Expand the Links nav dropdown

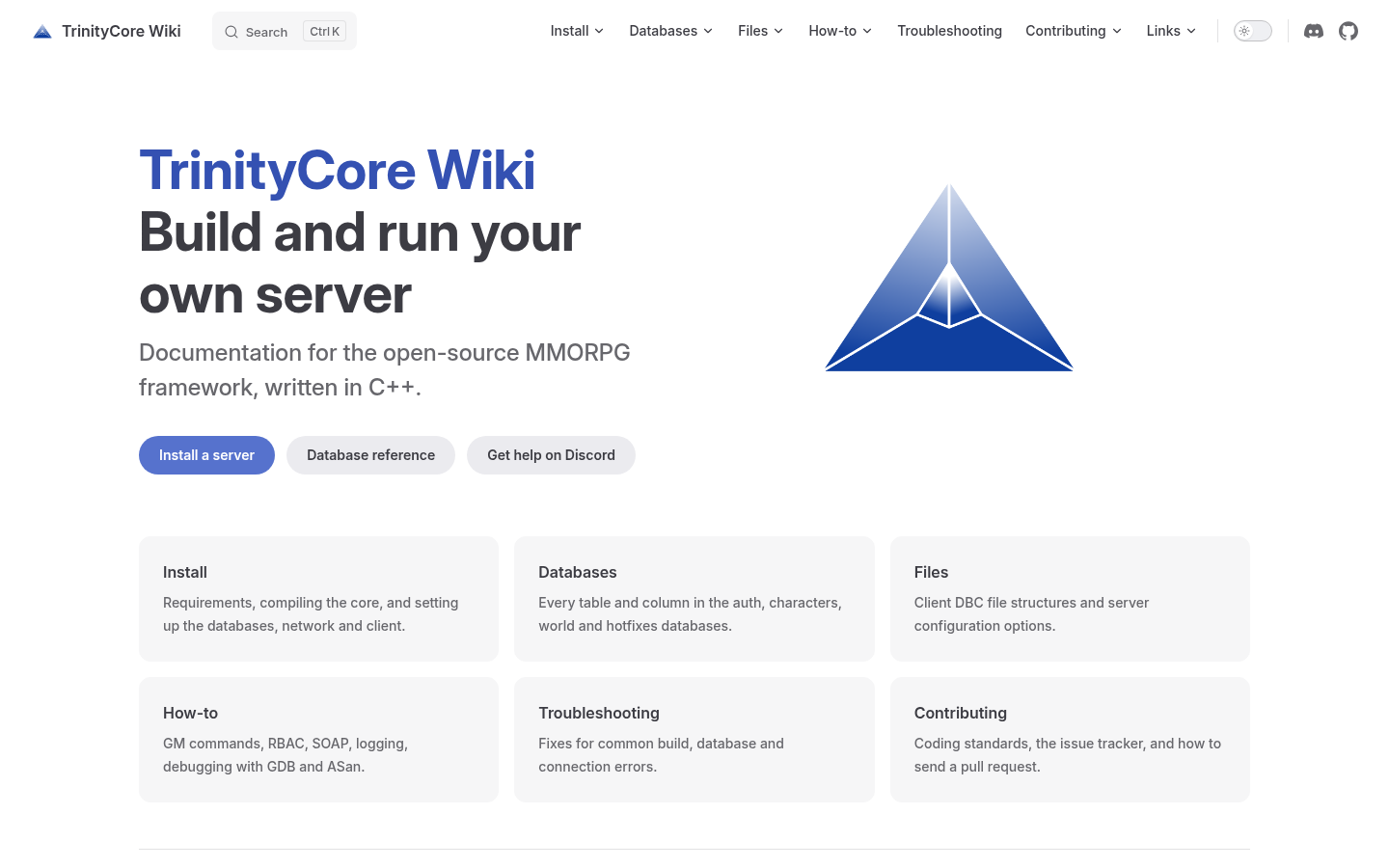coord(1171,31)
